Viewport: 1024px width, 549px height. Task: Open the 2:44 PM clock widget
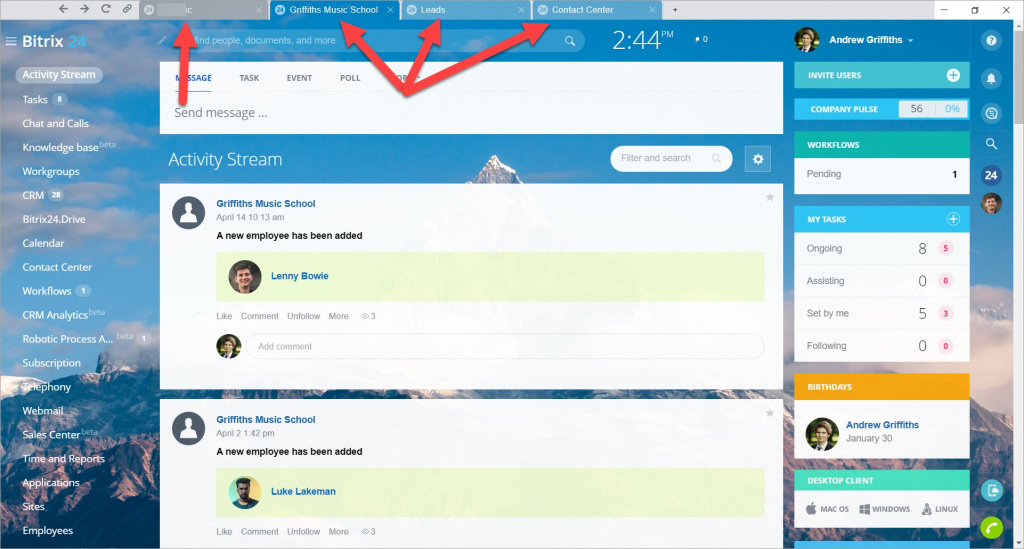643,40
